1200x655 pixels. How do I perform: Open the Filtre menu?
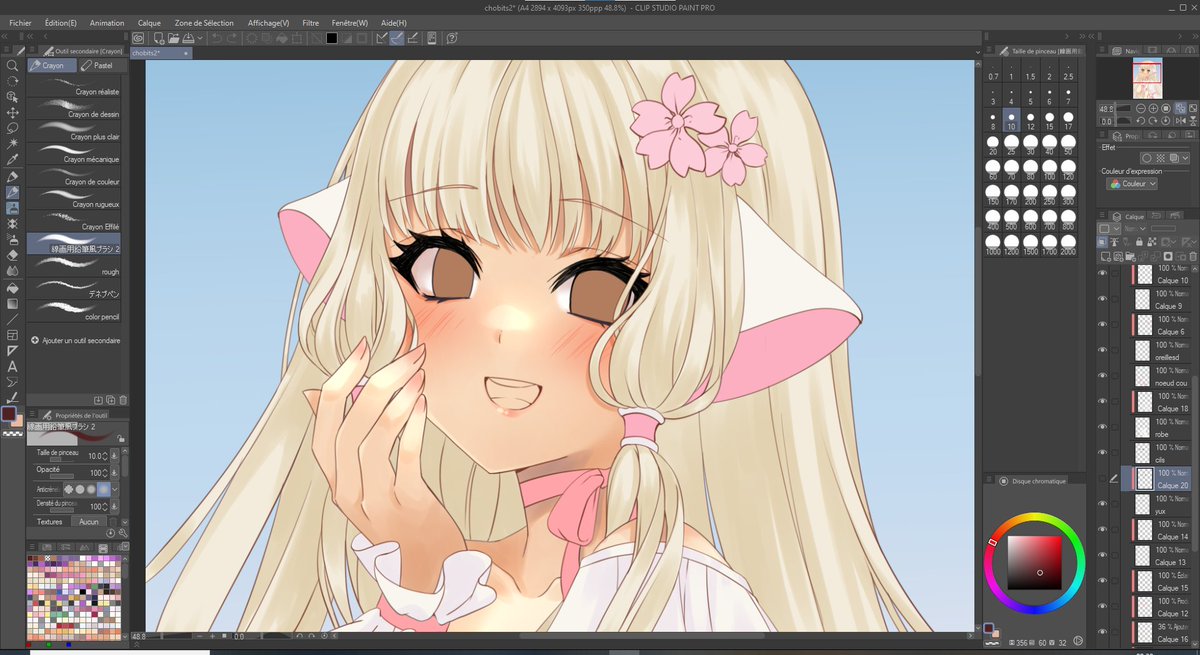pos(311,22)
